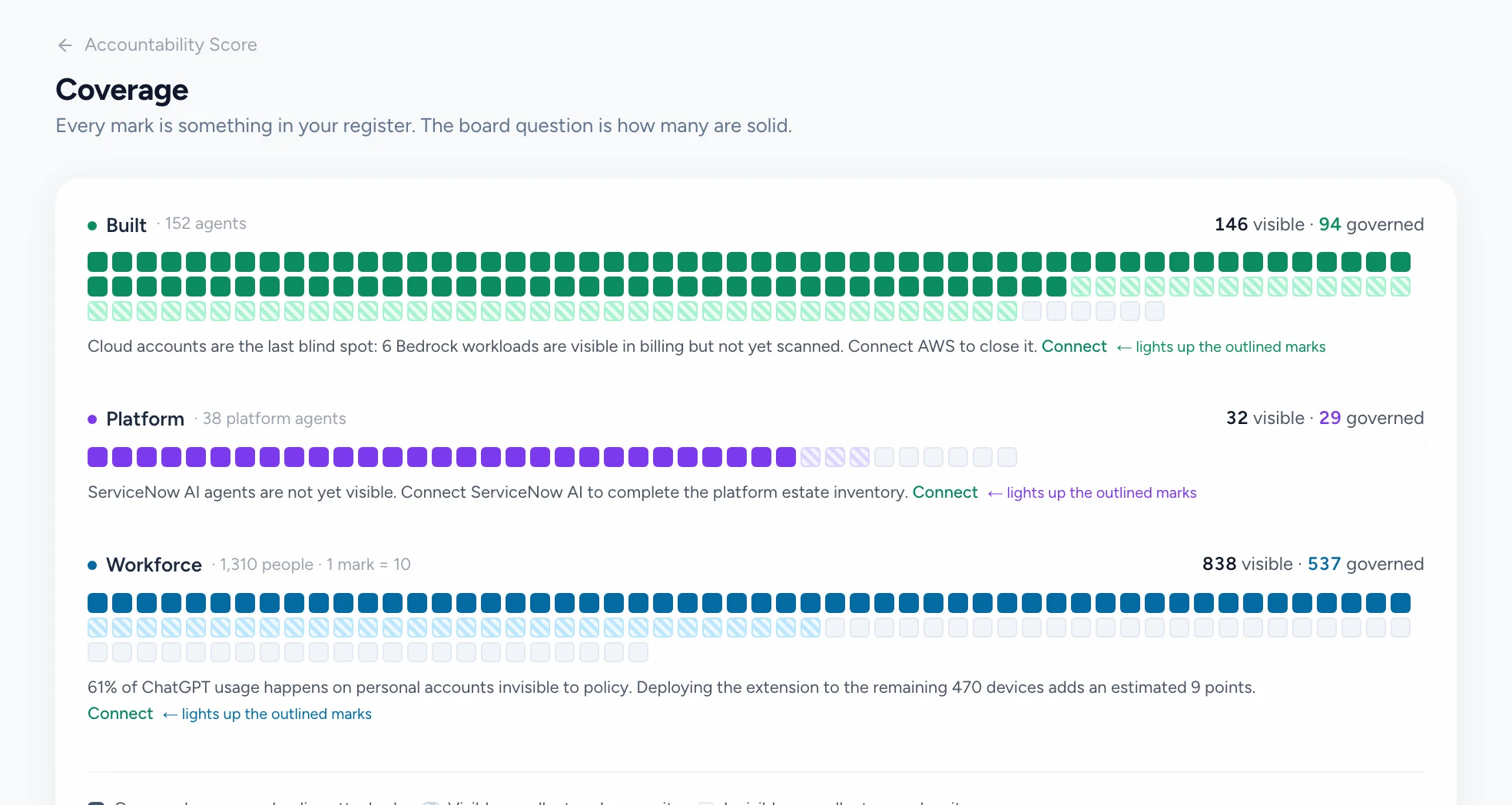Click the green dot beside Built
The image size is (1512, 805).
coord(92,226)
